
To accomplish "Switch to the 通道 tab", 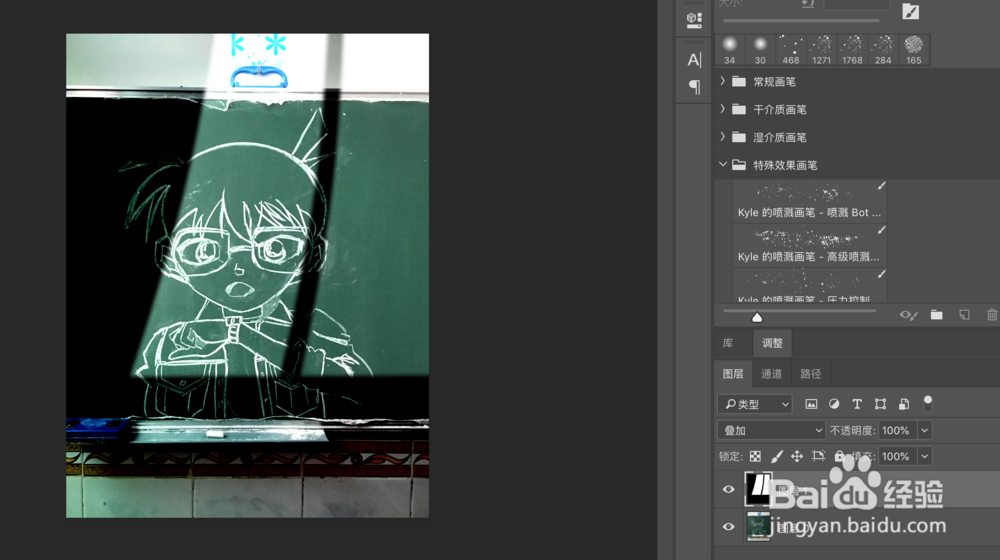I will (x=771, y=374).
